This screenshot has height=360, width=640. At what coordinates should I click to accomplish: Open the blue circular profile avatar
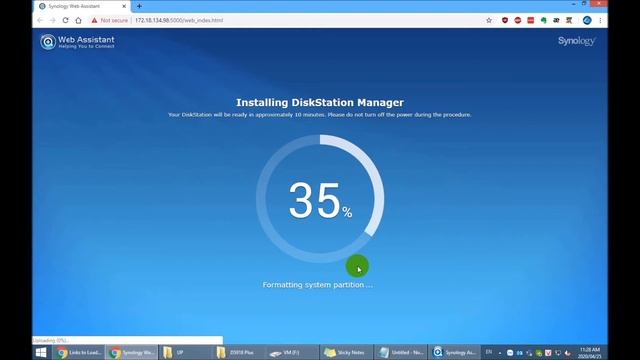coord(587,20)
